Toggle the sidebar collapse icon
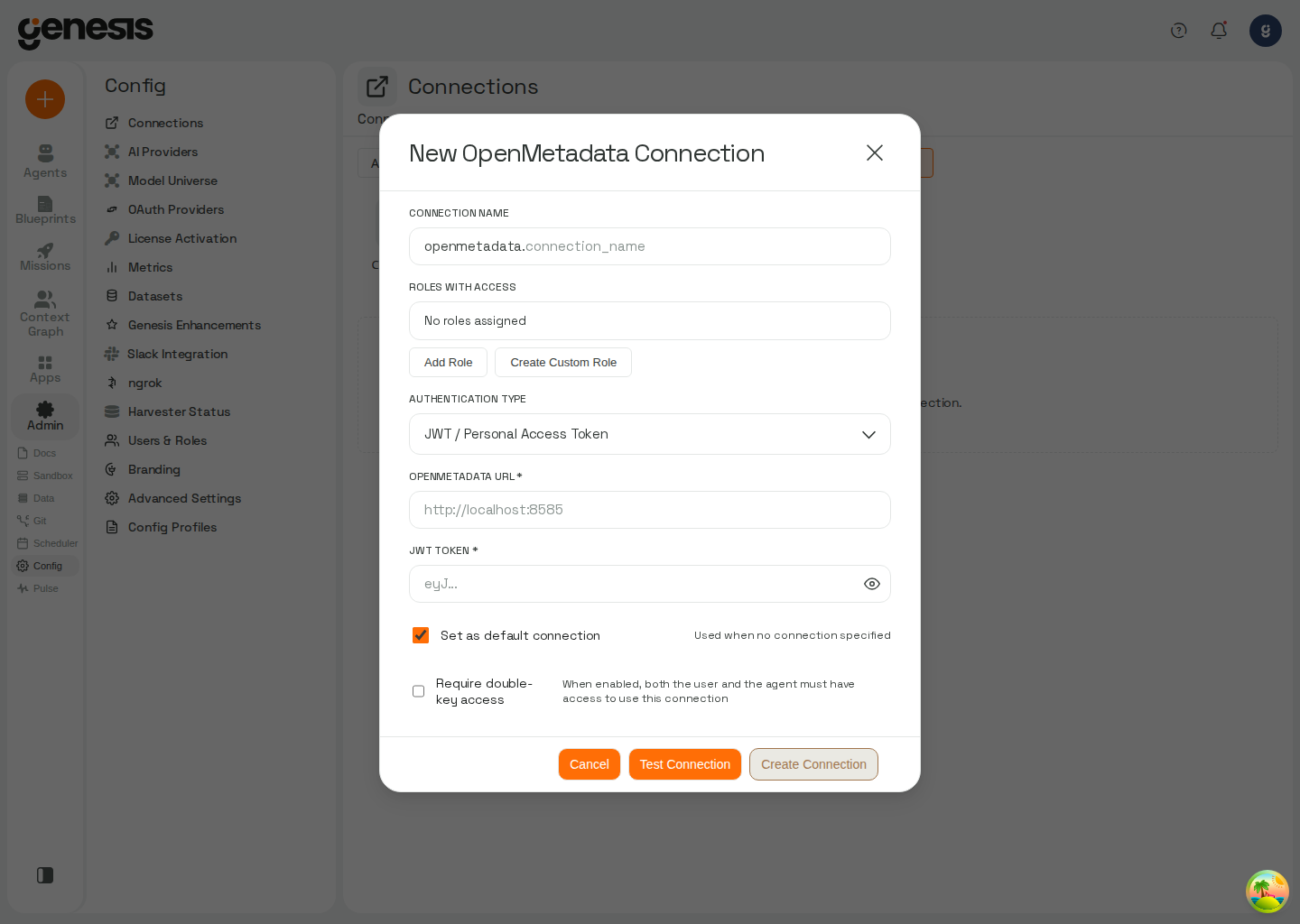This screenshot has height=924, width=1300. [45, 875]
